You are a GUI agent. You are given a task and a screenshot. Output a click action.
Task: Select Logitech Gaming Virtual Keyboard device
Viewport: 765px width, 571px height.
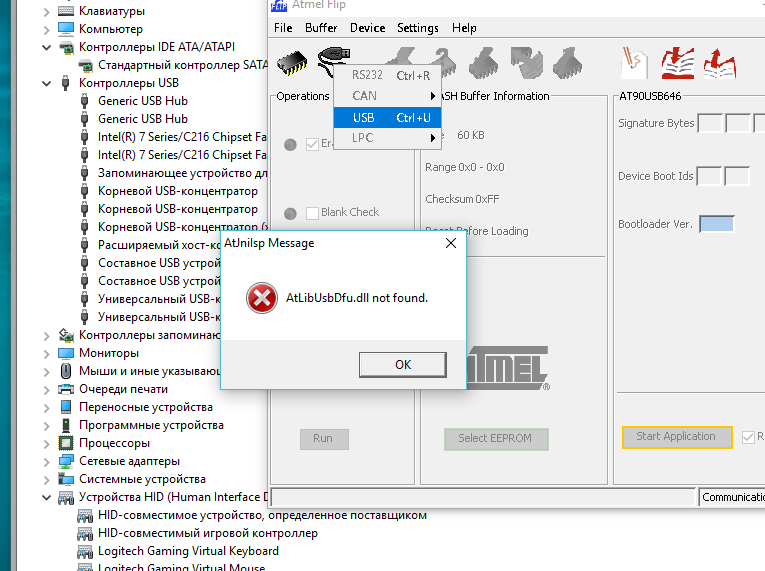[x=188, y=551]
